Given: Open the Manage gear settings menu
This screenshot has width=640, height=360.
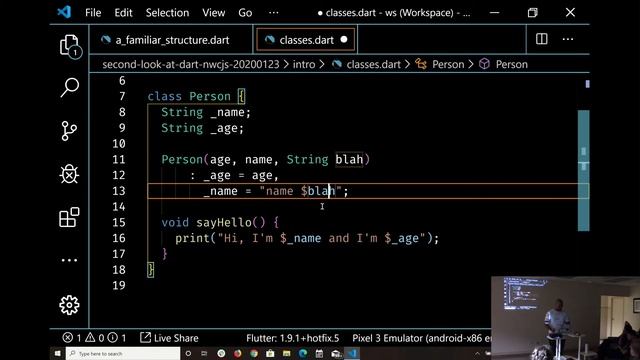Looking at the screenshot, I should (69, 305).
